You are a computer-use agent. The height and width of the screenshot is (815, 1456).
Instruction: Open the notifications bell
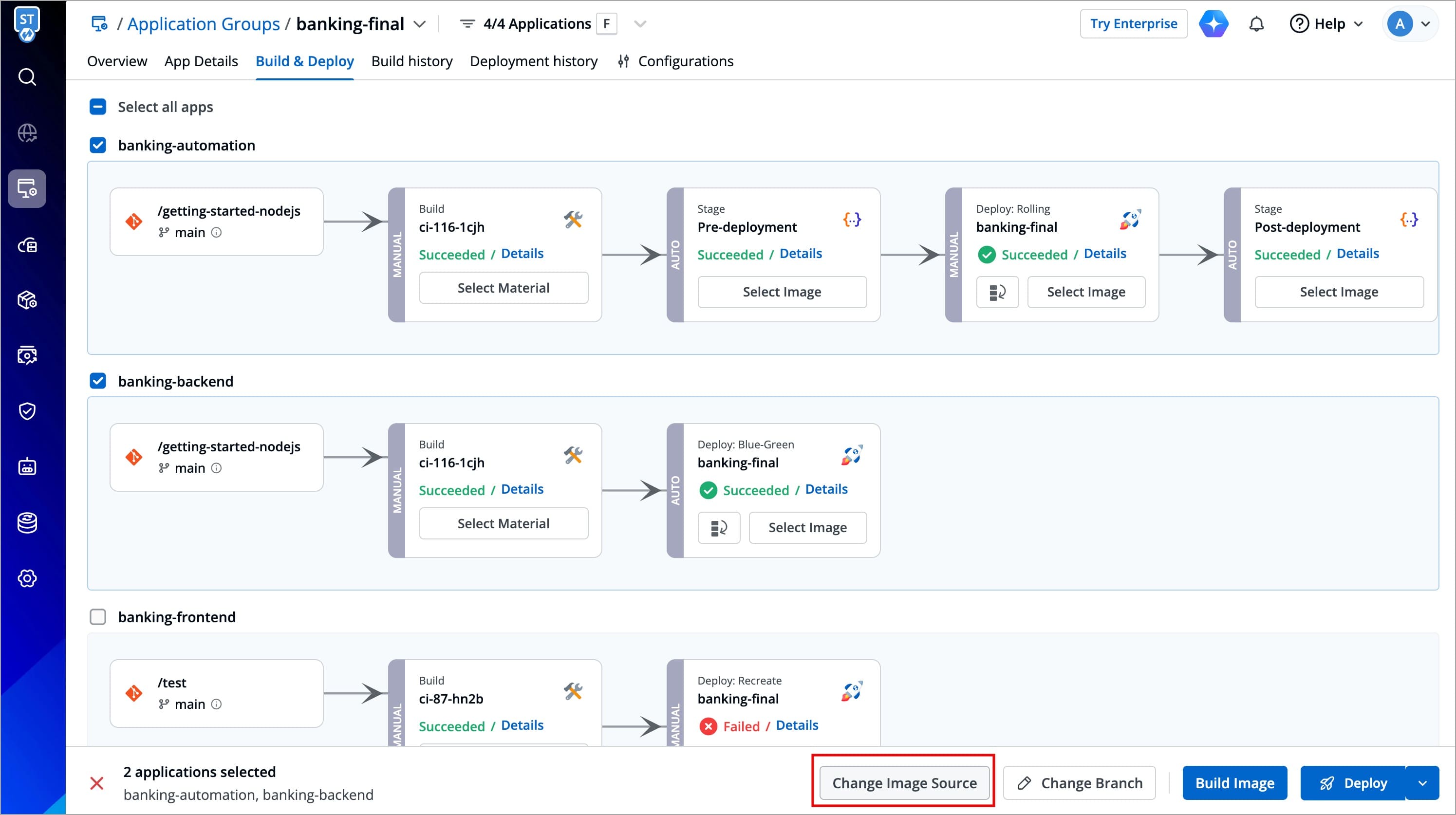point(1256,24)
